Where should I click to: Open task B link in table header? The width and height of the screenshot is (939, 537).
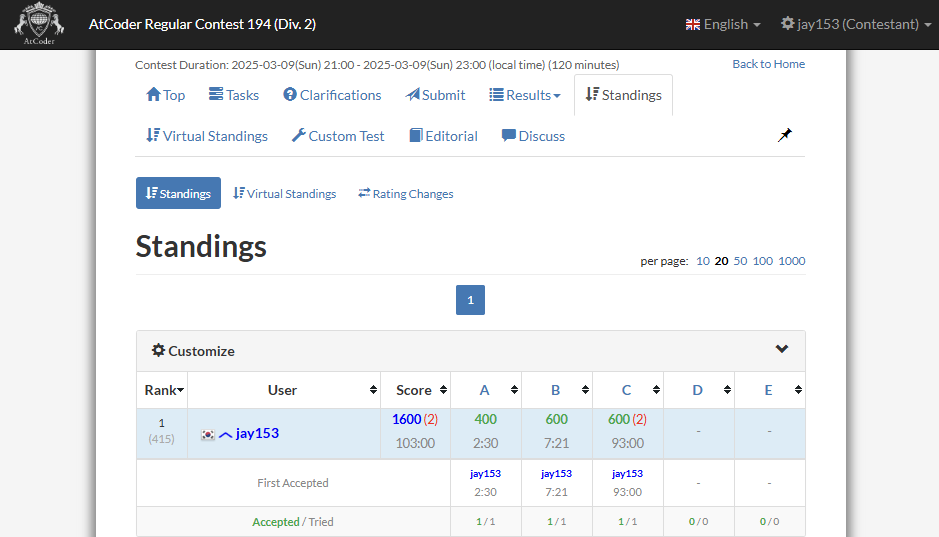(555, 390)
